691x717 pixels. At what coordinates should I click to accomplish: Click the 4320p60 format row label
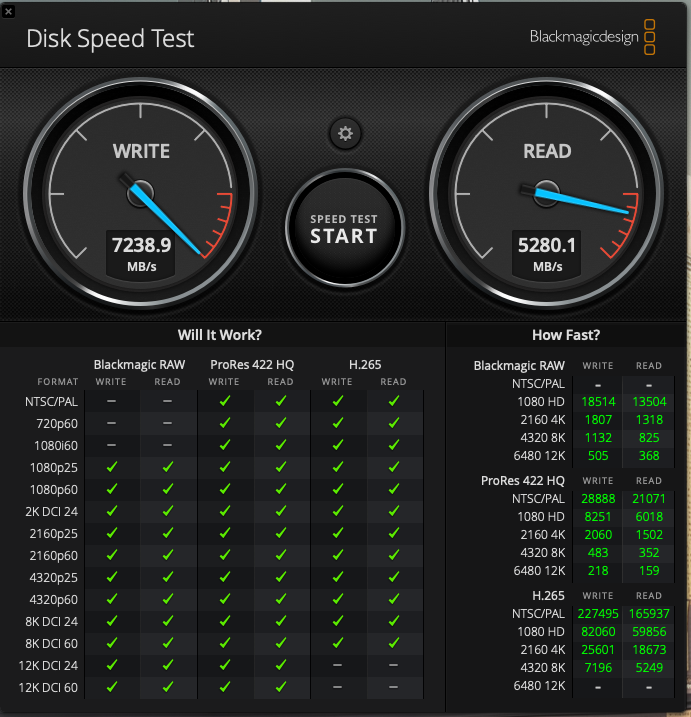point(54,599)
